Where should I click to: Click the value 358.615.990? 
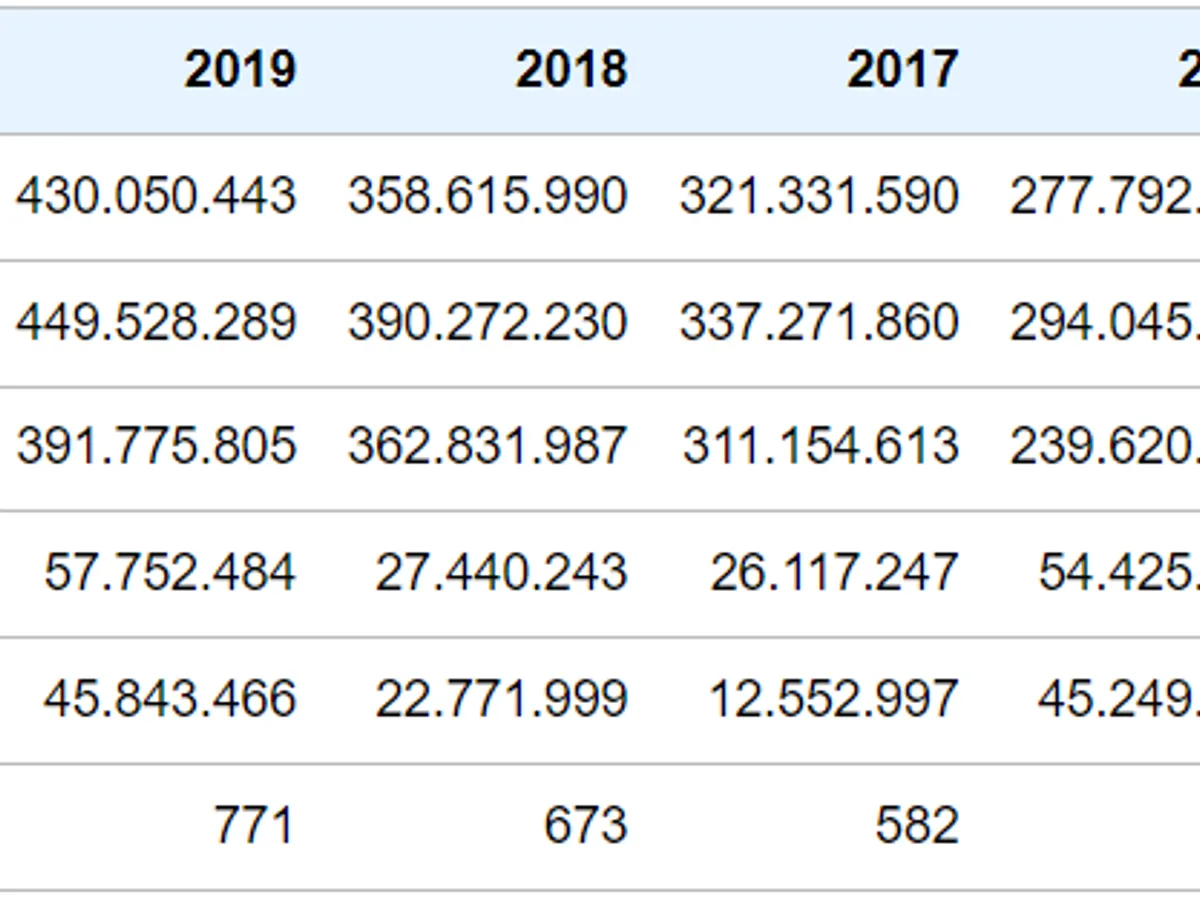click(487, 196)
